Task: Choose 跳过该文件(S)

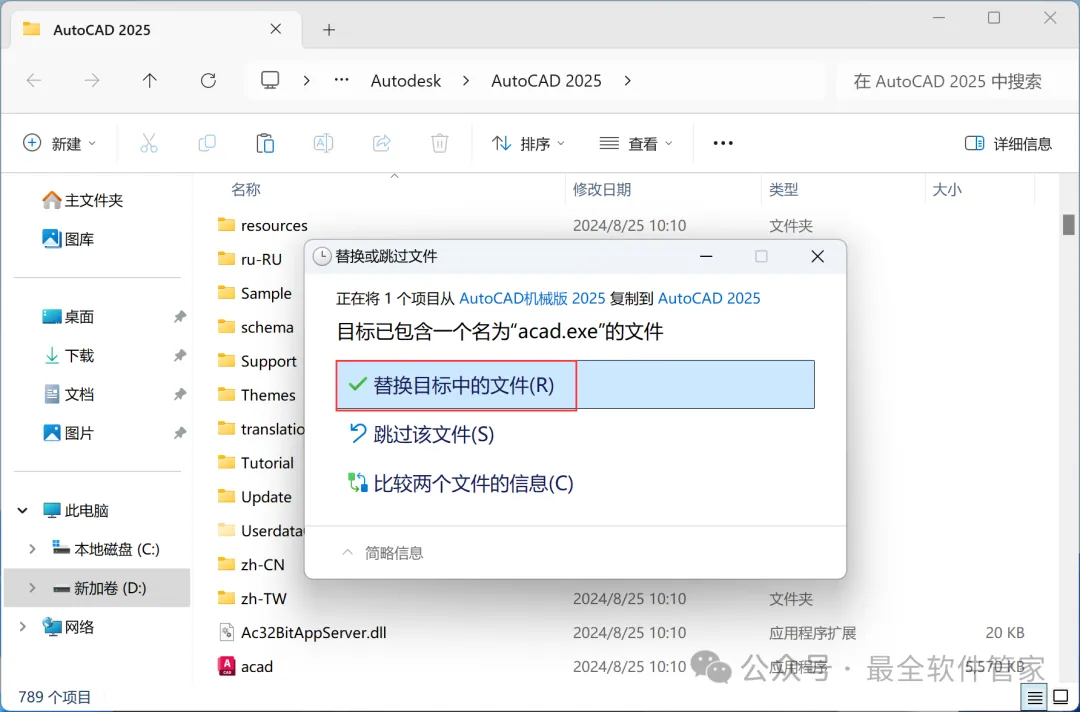Action: pyautogui.click(x=422, y=434)
